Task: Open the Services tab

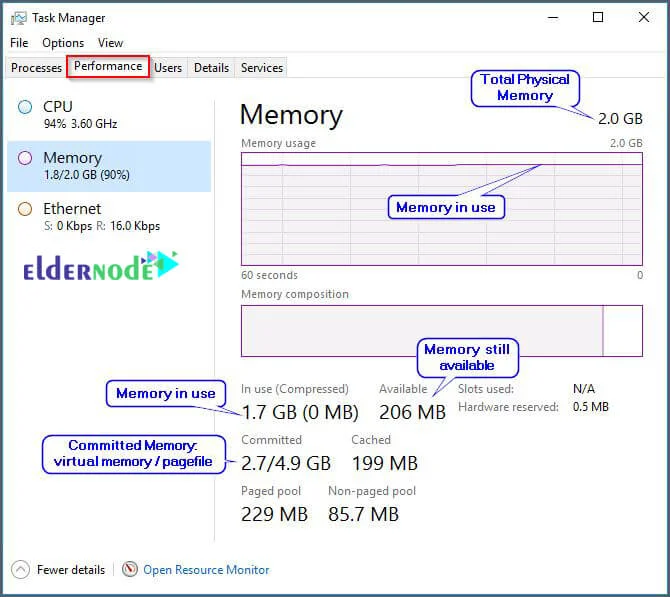Action: [262, 68]
